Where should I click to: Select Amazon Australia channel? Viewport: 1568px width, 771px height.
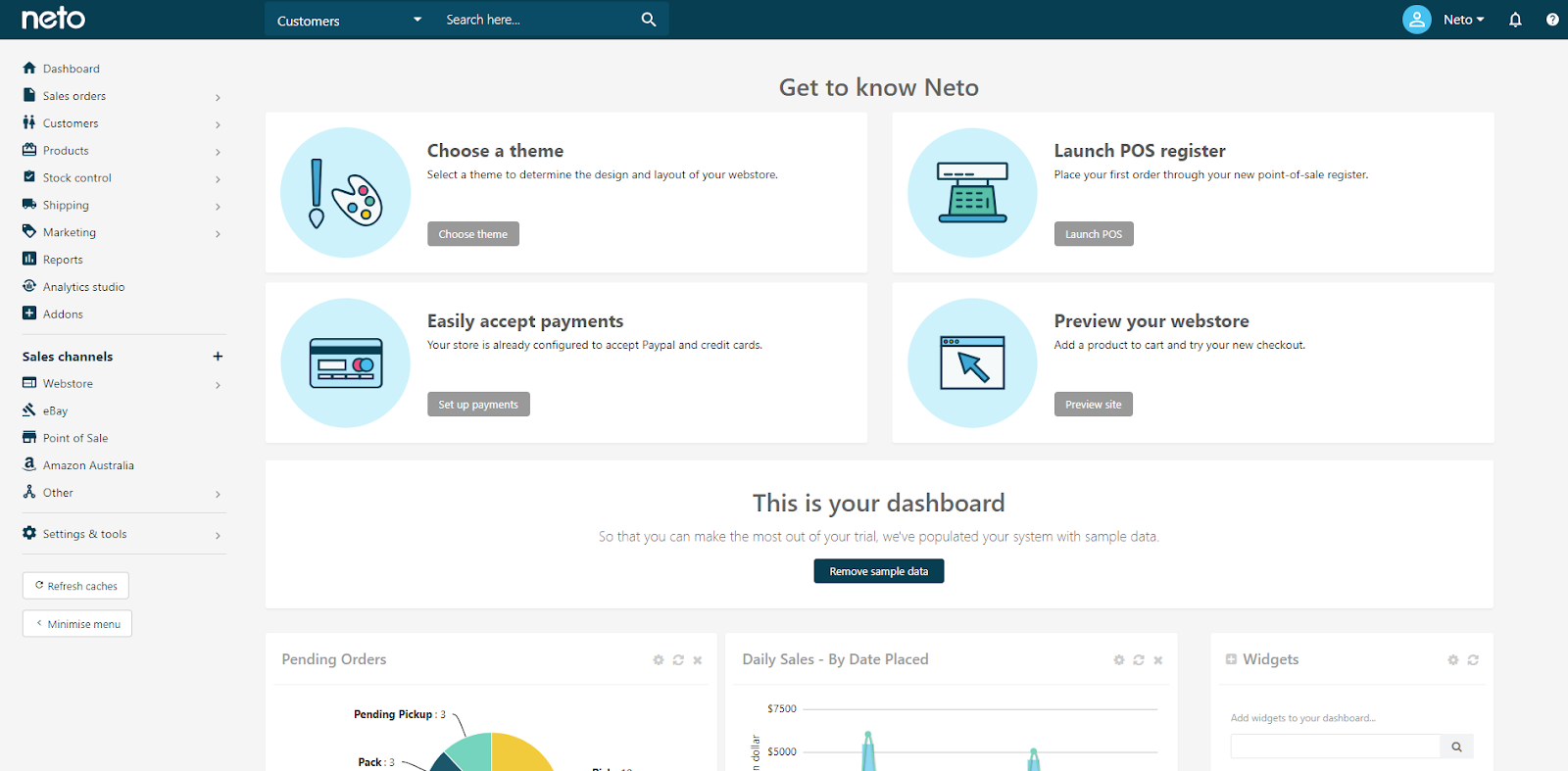[88, 465]
